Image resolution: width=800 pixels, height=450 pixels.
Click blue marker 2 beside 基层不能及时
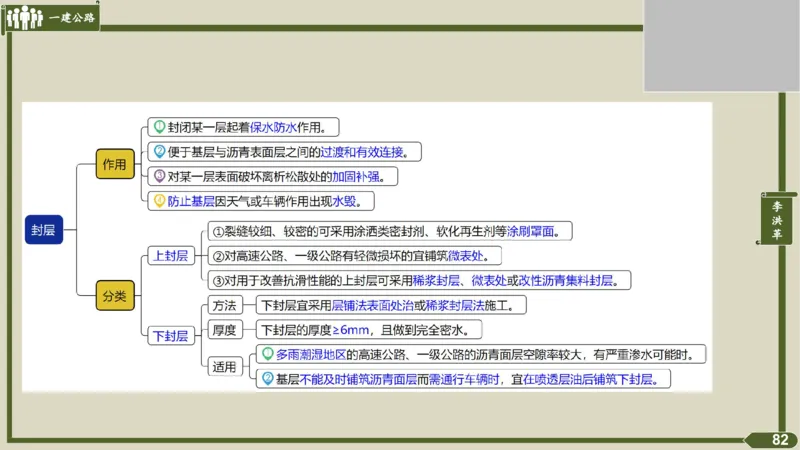click(267, 379)
